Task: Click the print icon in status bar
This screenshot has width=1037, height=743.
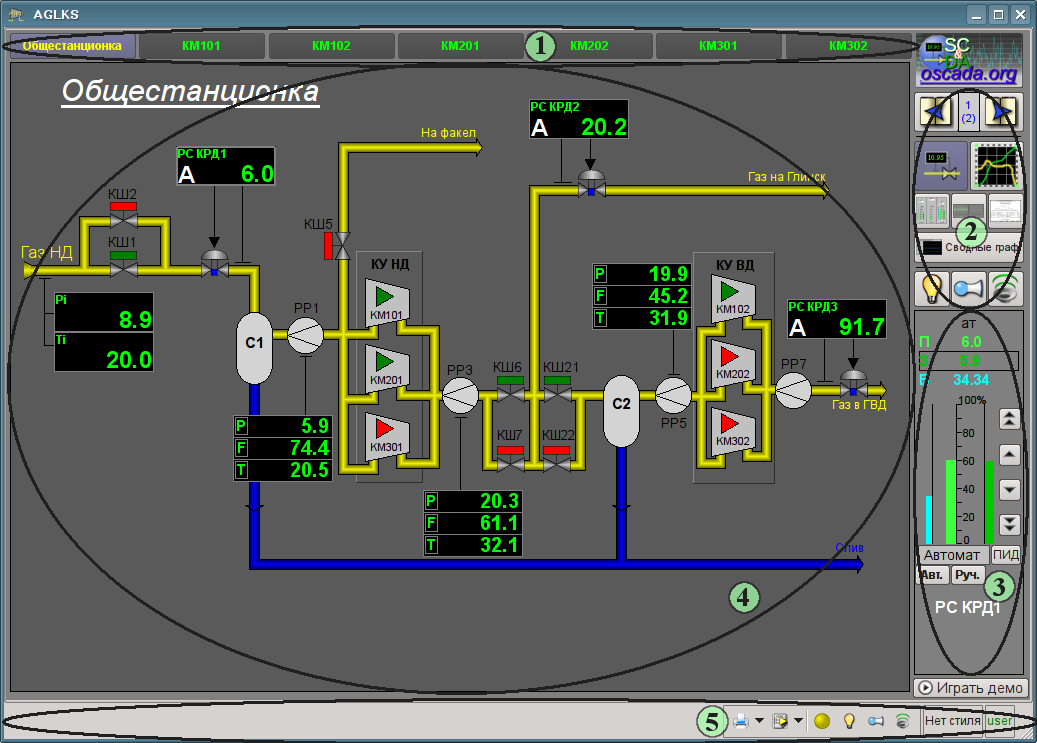Action: click(741, 720)
